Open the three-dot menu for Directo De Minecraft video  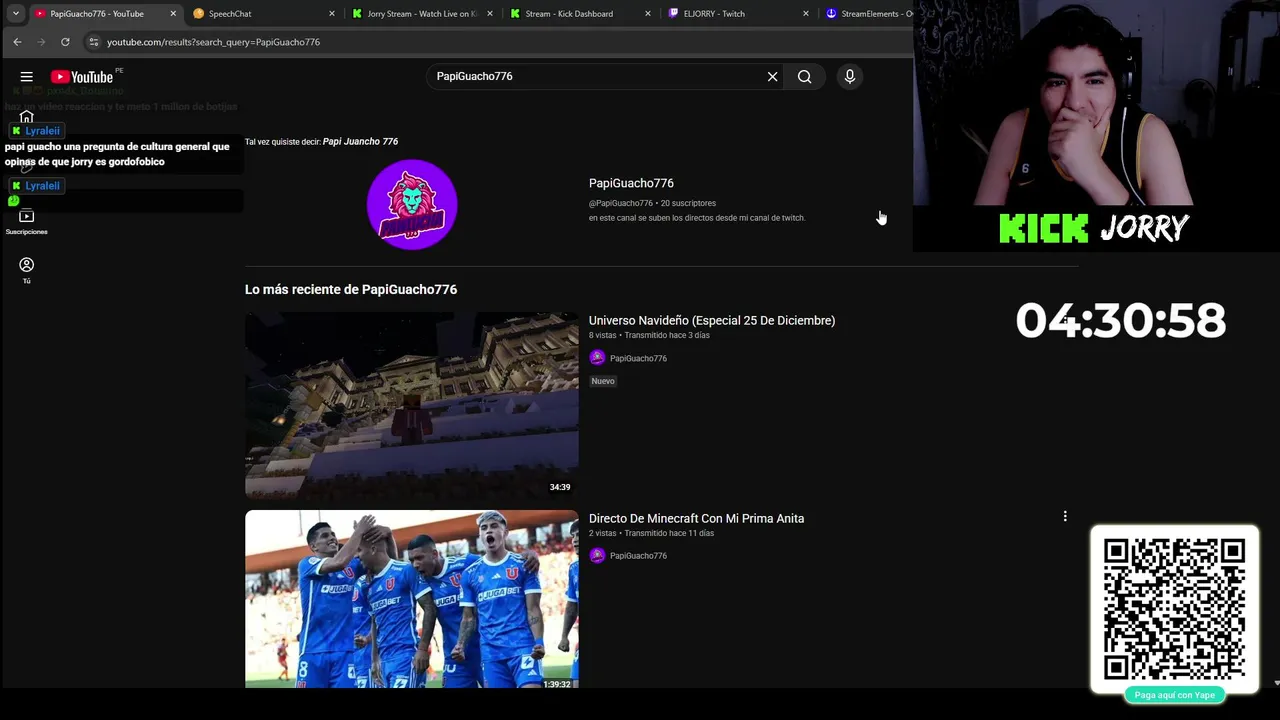(1065, 516)
